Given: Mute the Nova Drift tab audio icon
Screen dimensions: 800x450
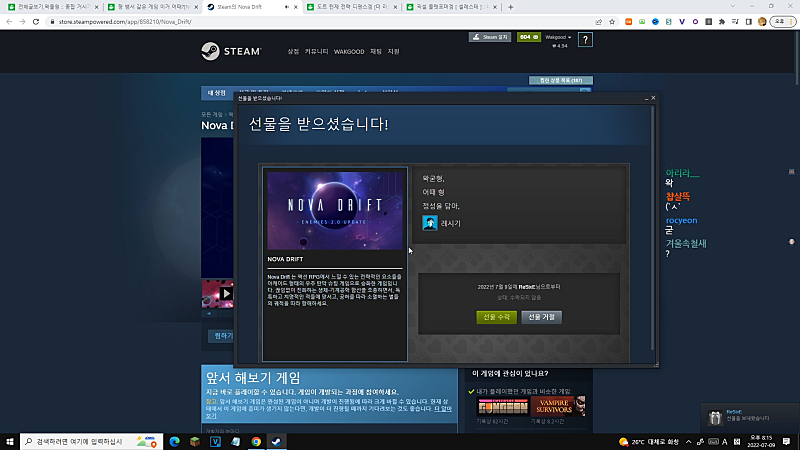Looking at the screenshot, I should pos(286,7).
